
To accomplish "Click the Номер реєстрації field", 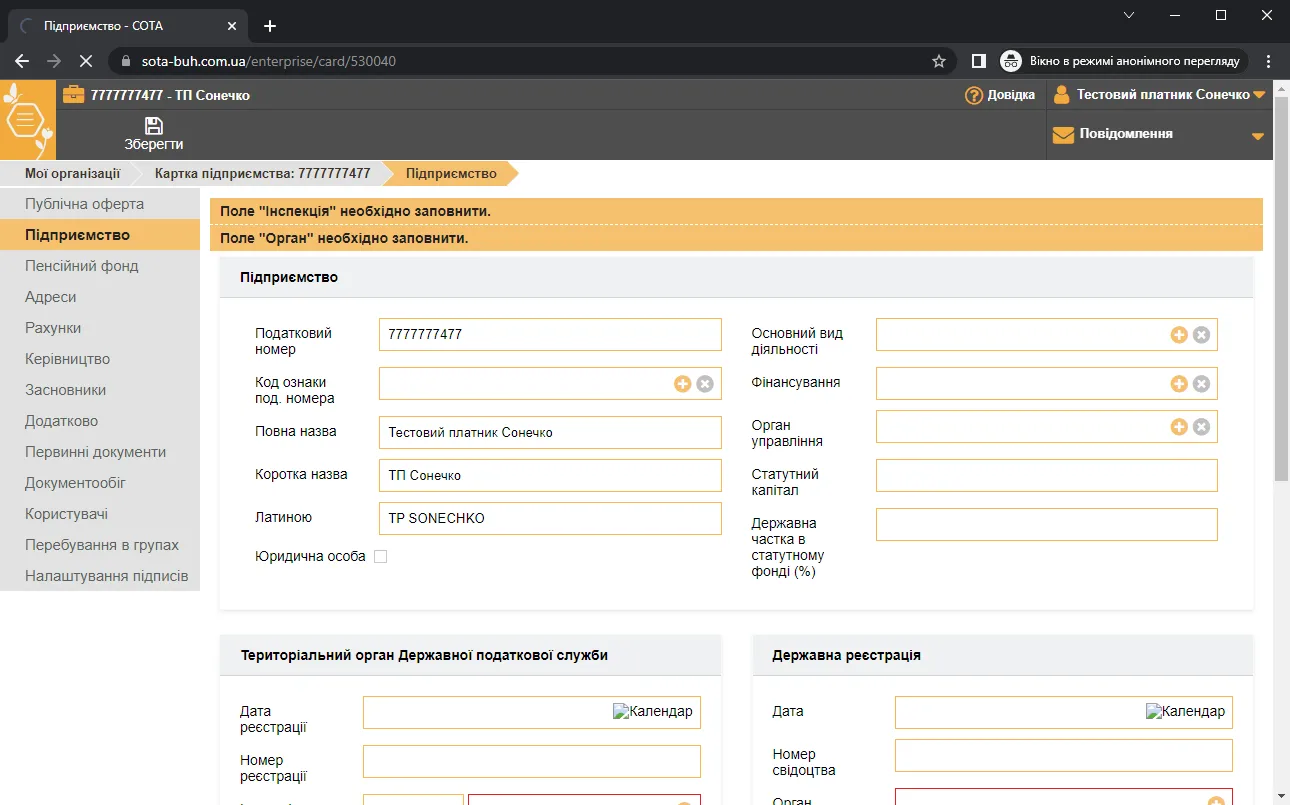I will click(532, 762).
